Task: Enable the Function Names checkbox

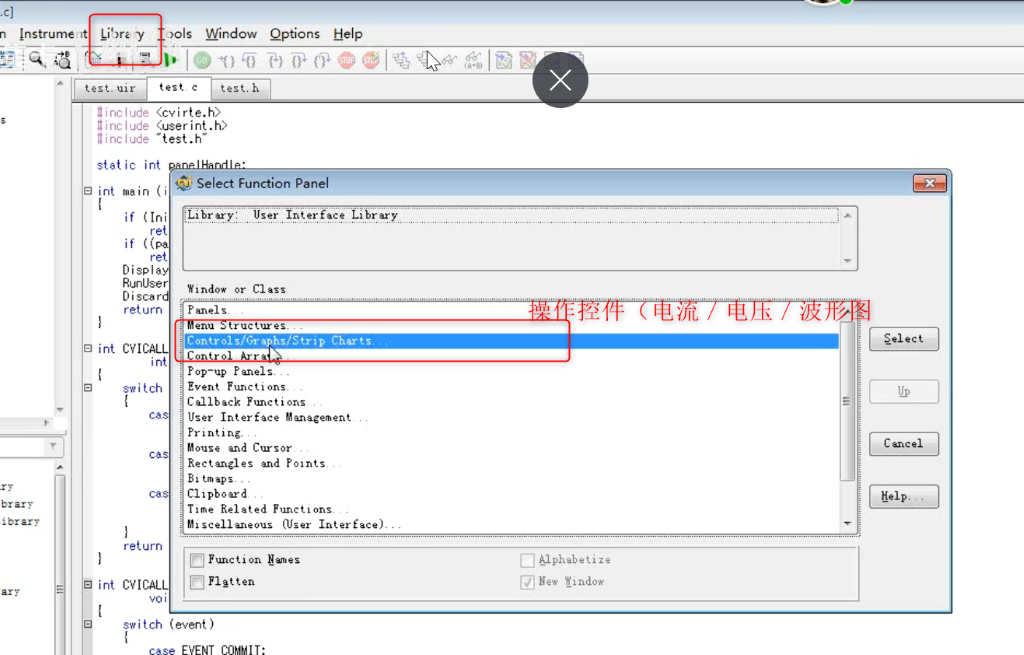Action: pos(197,560)
